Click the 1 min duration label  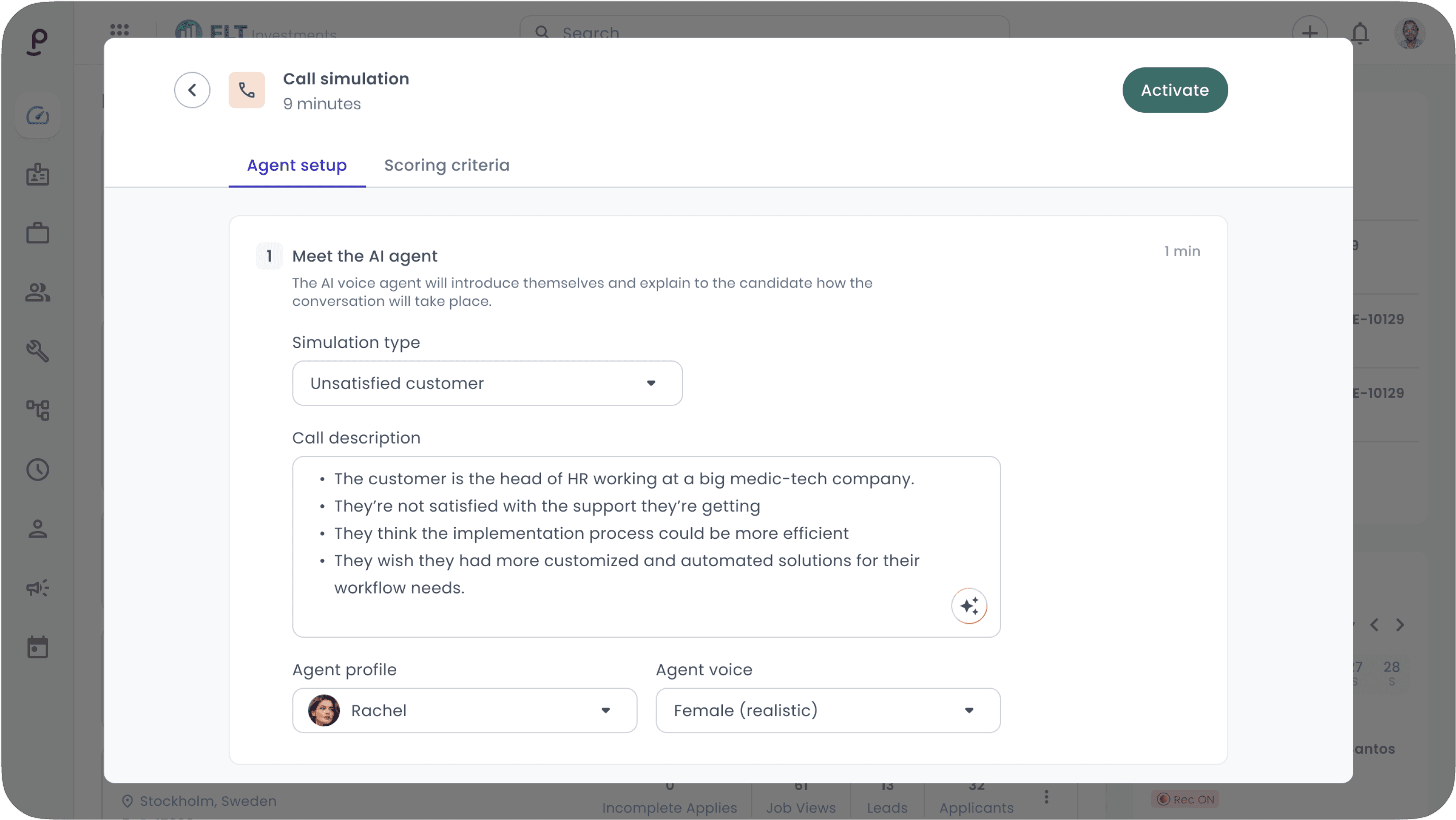click(1182, 251)
